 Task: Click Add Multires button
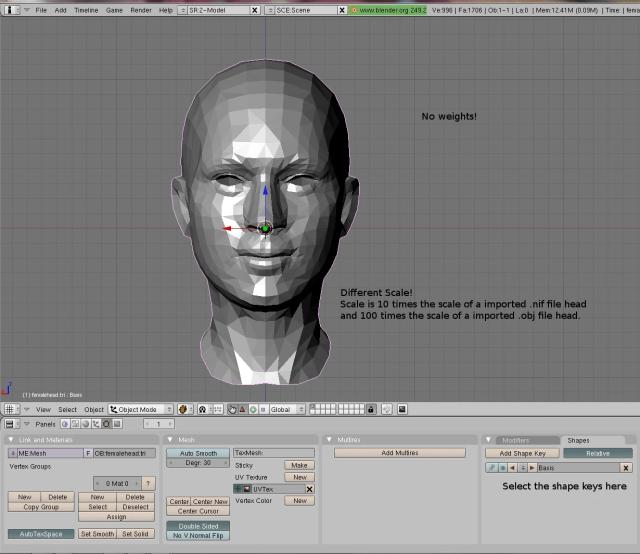400,453
